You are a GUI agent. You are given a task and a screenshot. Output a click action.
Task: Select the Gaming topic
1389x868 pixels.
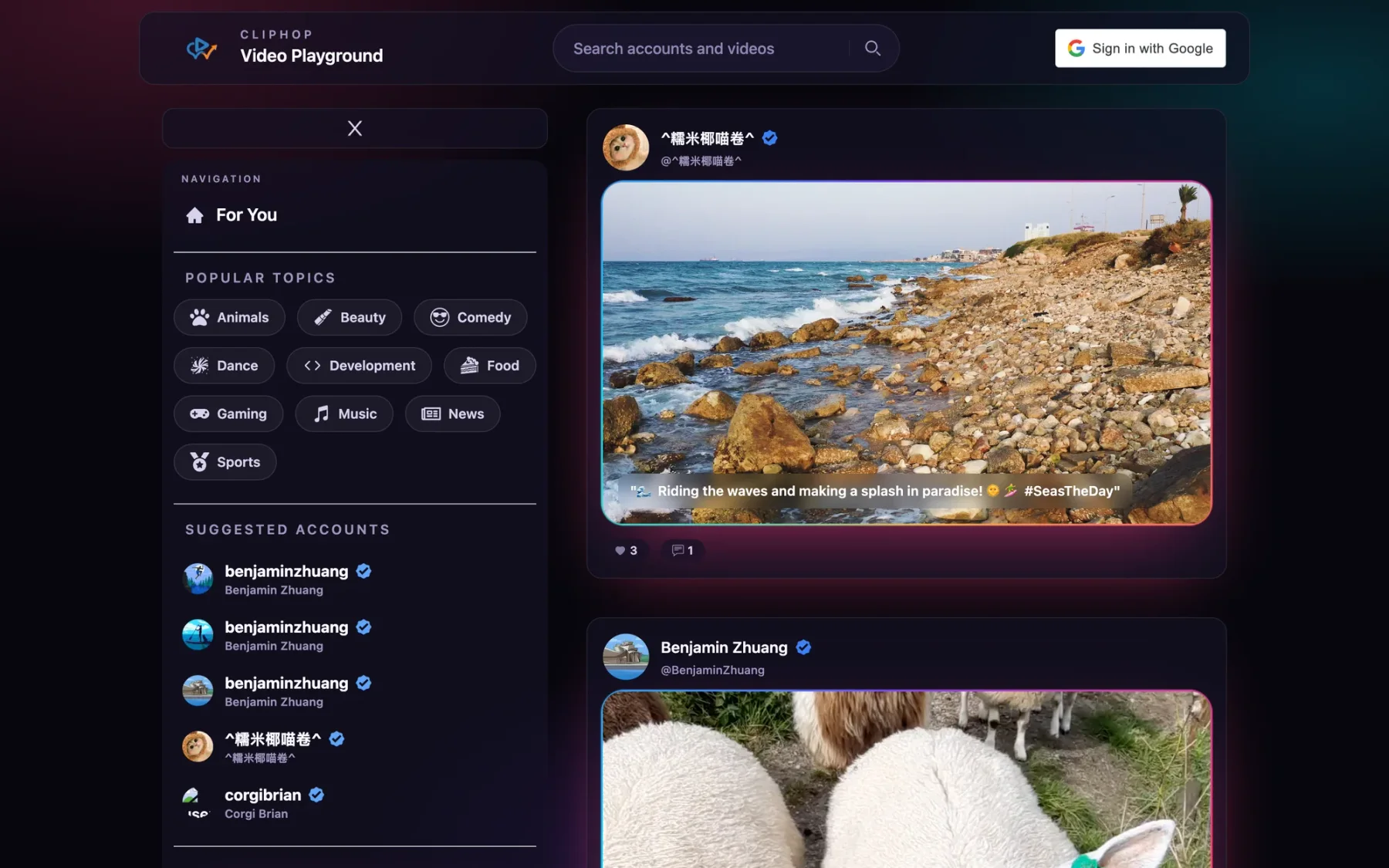tap(228, 414)
